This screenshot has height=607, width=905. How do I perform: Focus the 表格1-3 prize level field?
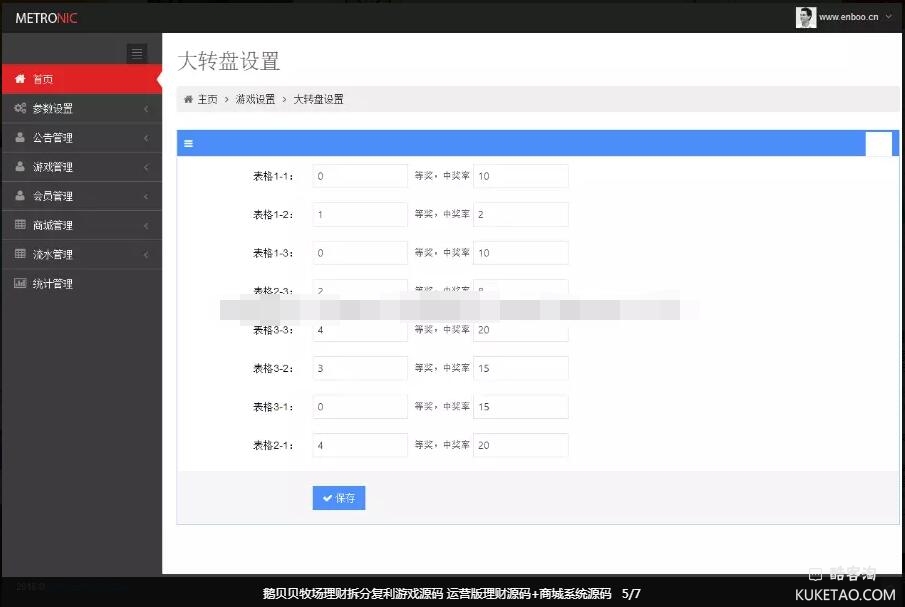click(x=360, y=253)
